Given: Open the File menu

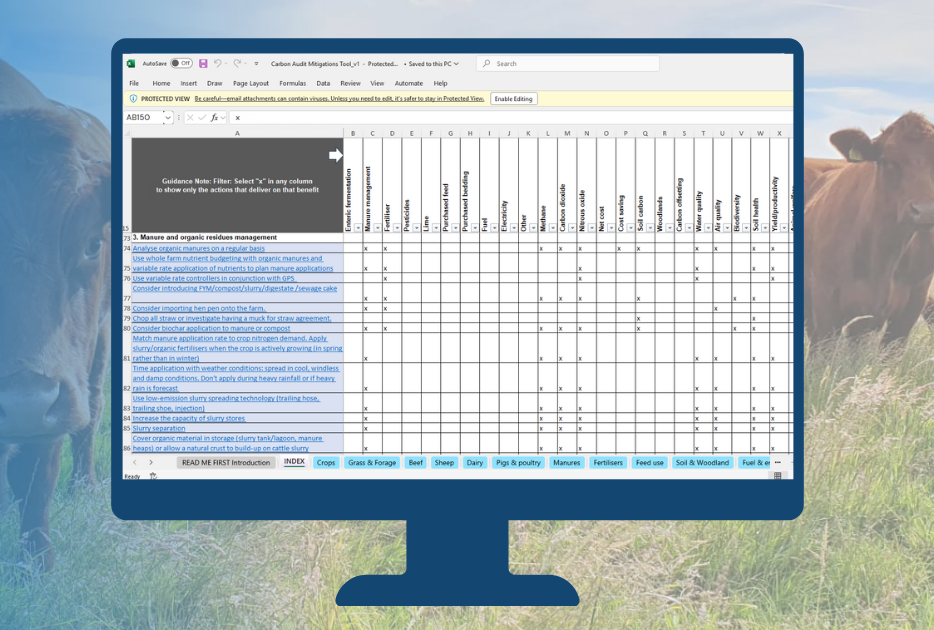Looking at the screenshot, I should point(134,83).
